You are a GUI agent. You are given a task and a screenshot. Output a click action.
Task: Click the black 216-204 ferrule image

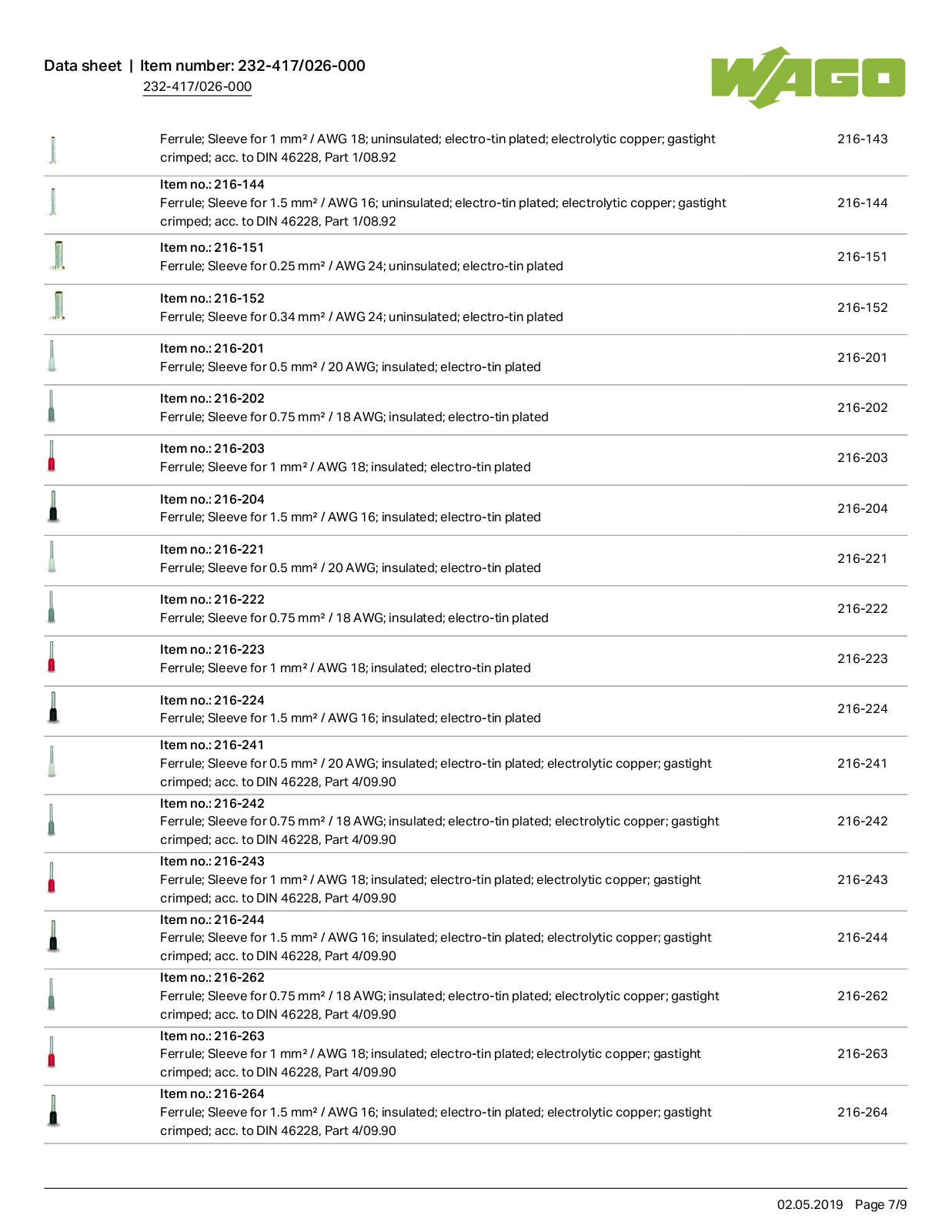tap(53, 507)
